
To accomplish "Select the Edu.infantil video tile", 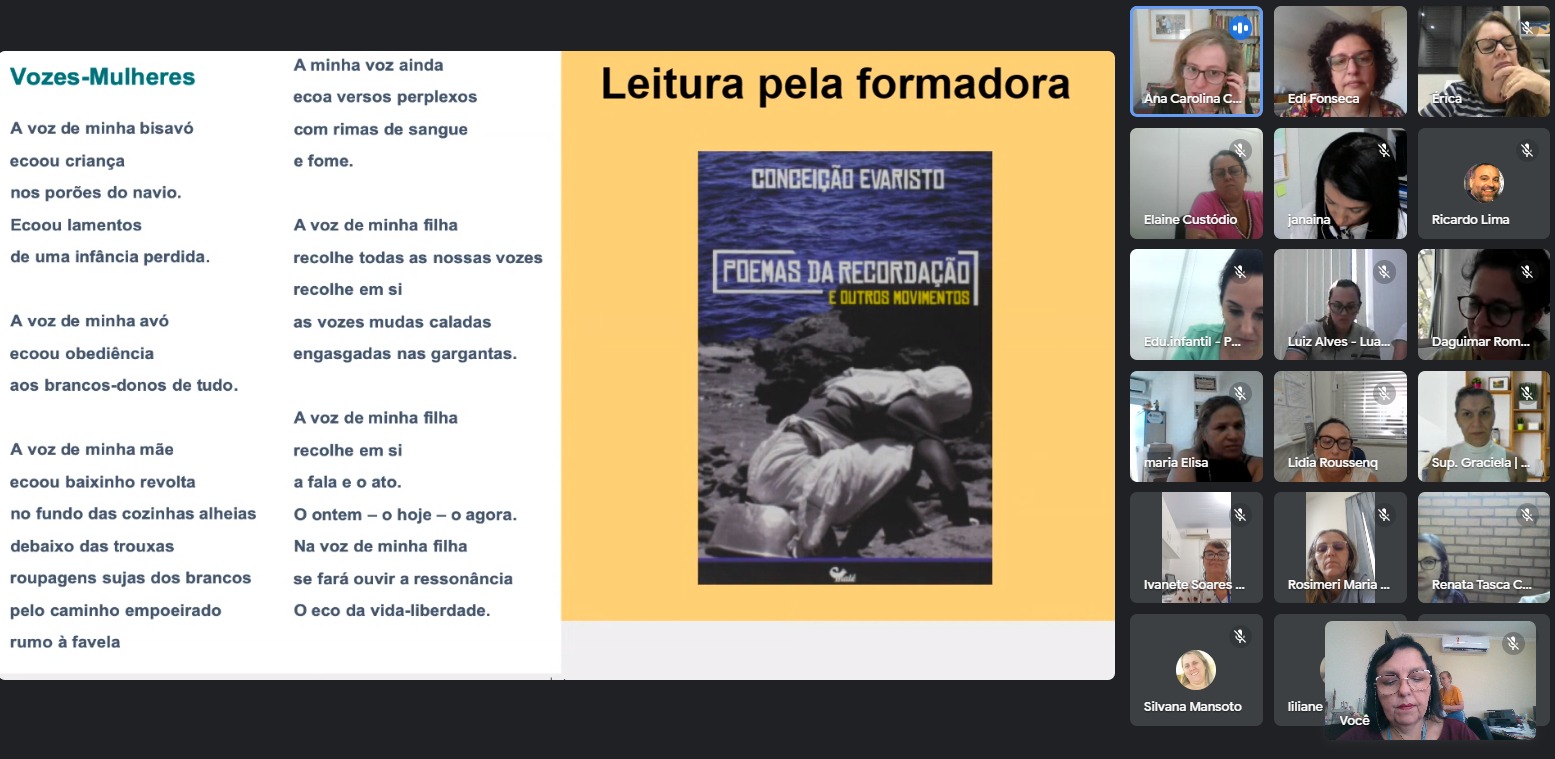I will tap(1196, 305).
